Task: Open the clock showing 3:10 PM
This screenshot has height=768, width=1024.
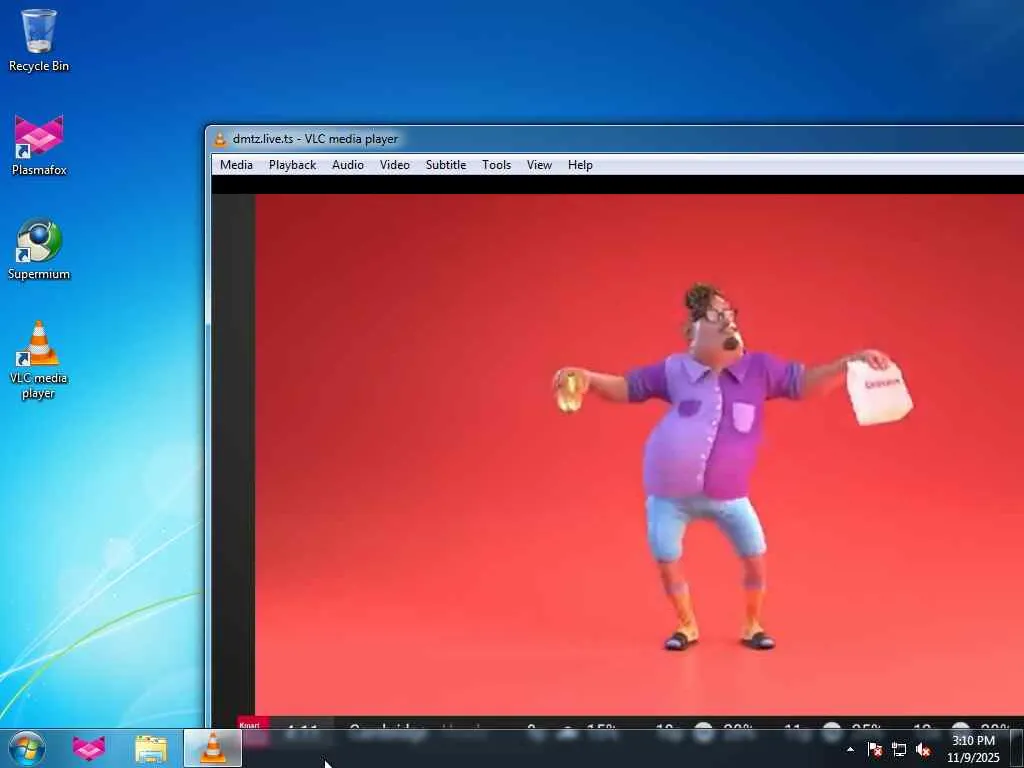Action: point(973,749)
